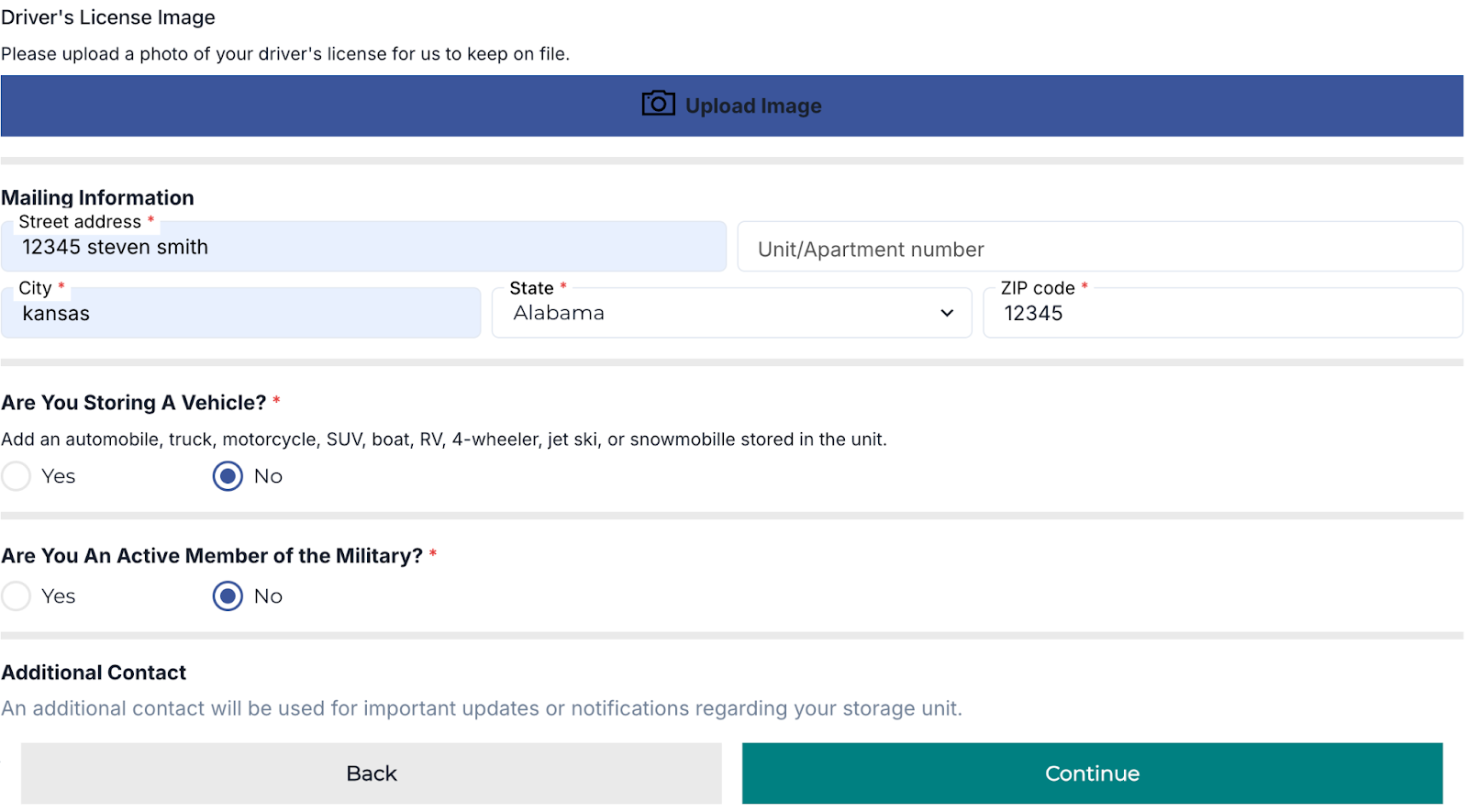Image resolution: width=1468 pixels, height=812 pixels.
Task: Select Yes for storing a vehicle
Action: pyautogui.click(x=17, y=476)
